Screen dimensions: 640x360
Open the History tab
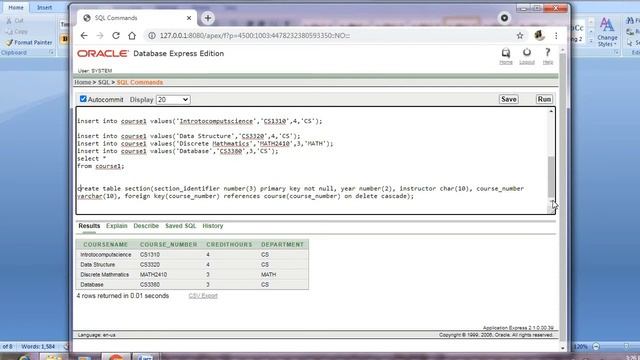coord(213,226)
